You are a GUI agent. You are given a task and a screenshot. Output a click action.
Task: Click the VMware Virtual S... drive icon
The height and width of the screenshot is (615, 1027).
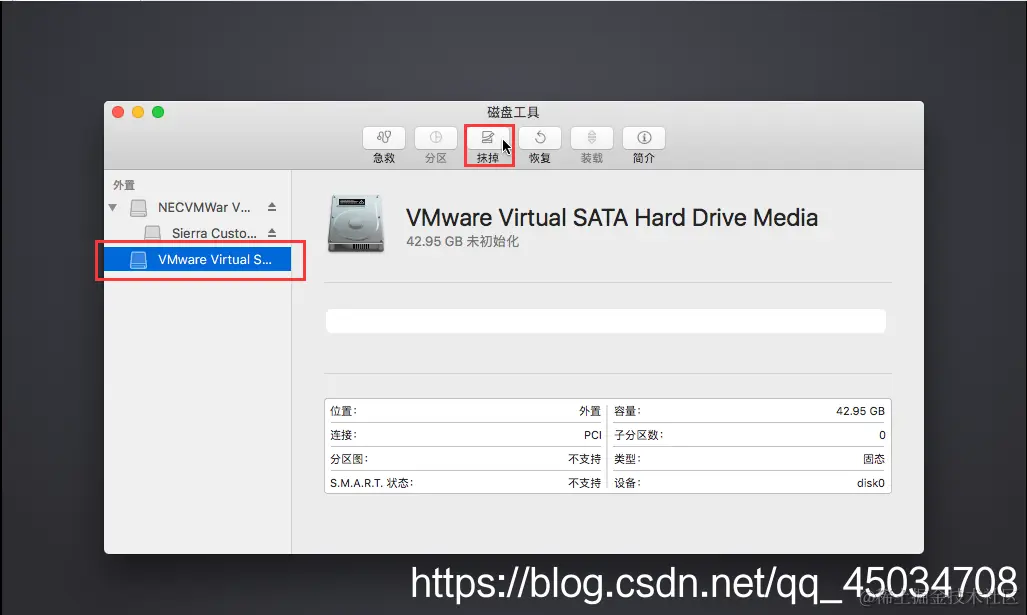[138, 260]
